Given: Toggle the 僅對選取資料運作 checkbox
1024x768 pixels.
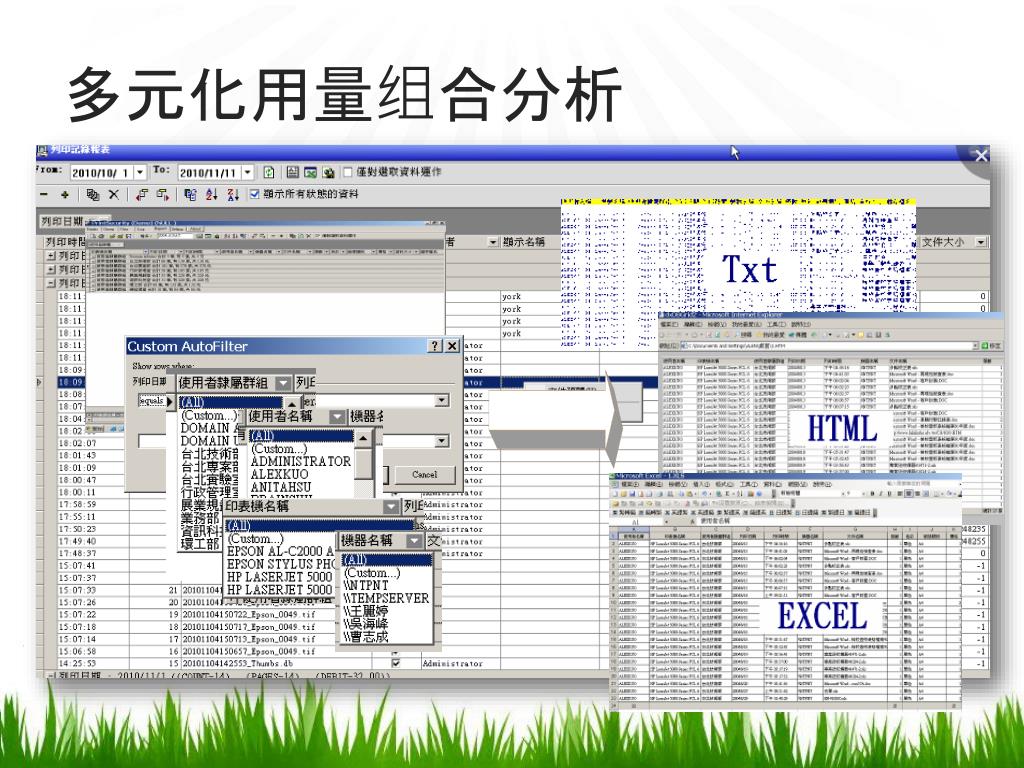Looking at the screenshot, I should (x=348, y=172).
